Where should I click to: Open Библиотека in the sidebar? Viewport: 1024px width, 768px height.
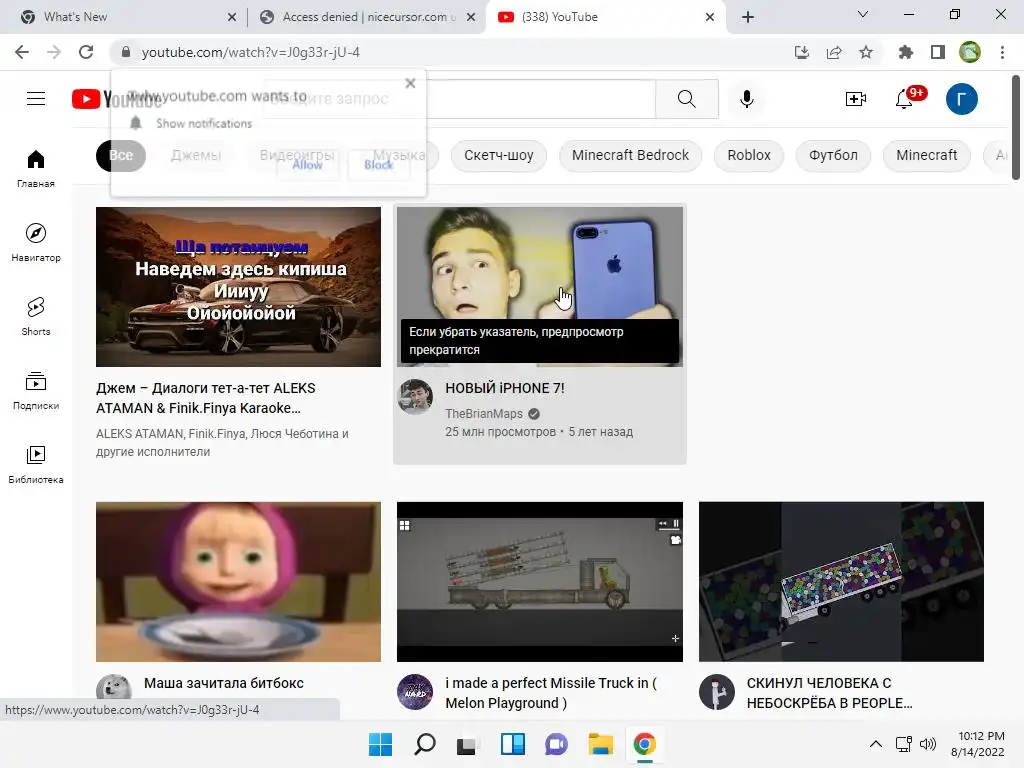pyautogui.click(x=36, y=465)
